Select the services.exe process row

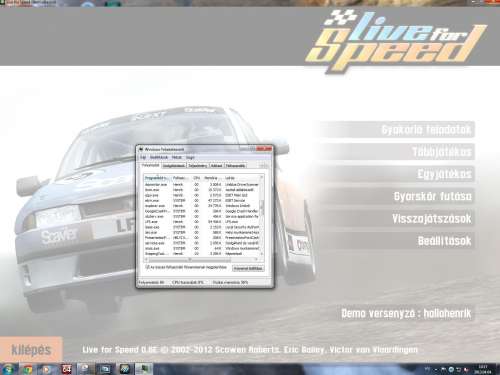coord(202,243)
